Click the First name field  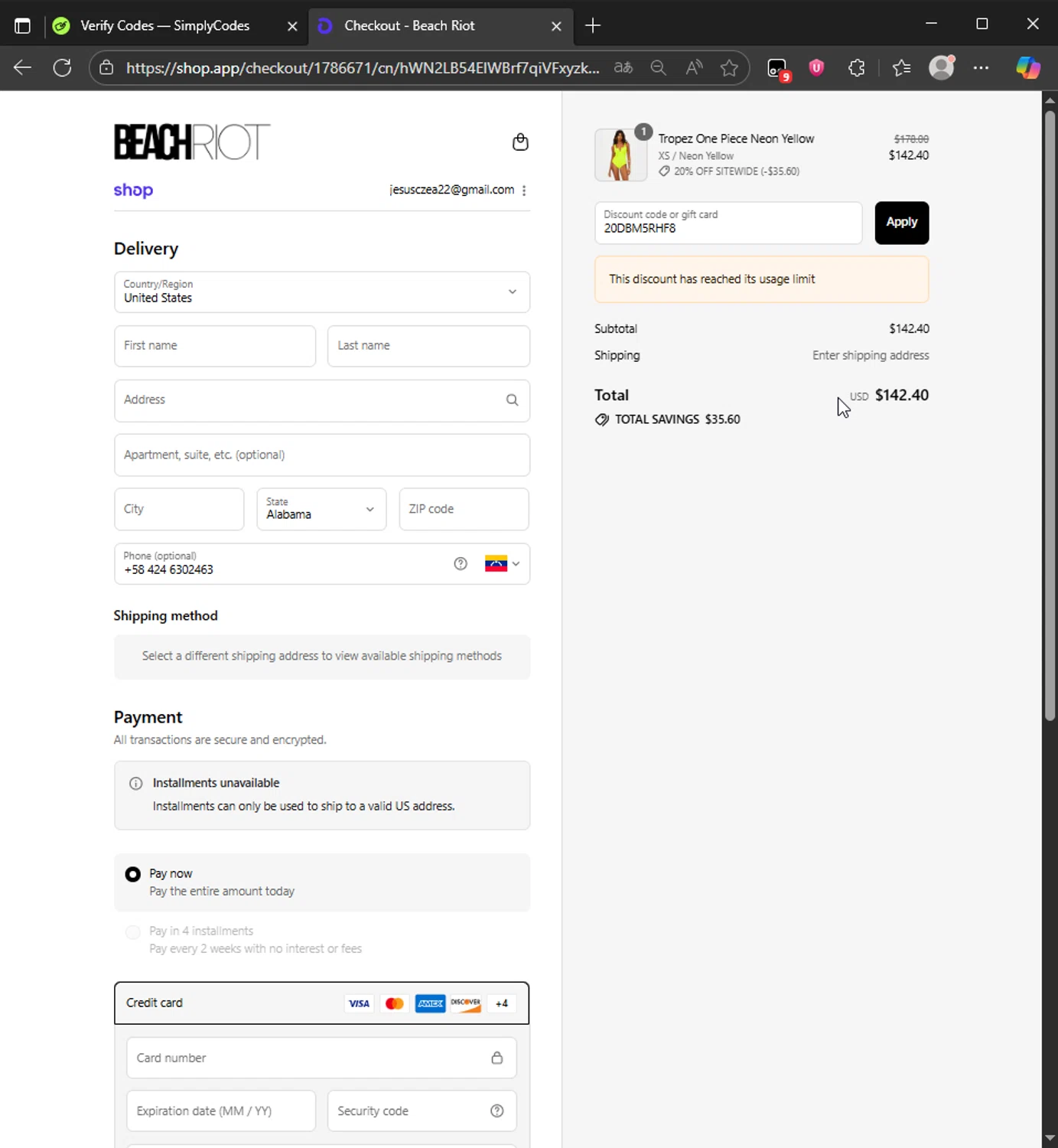tap(215, 346)
